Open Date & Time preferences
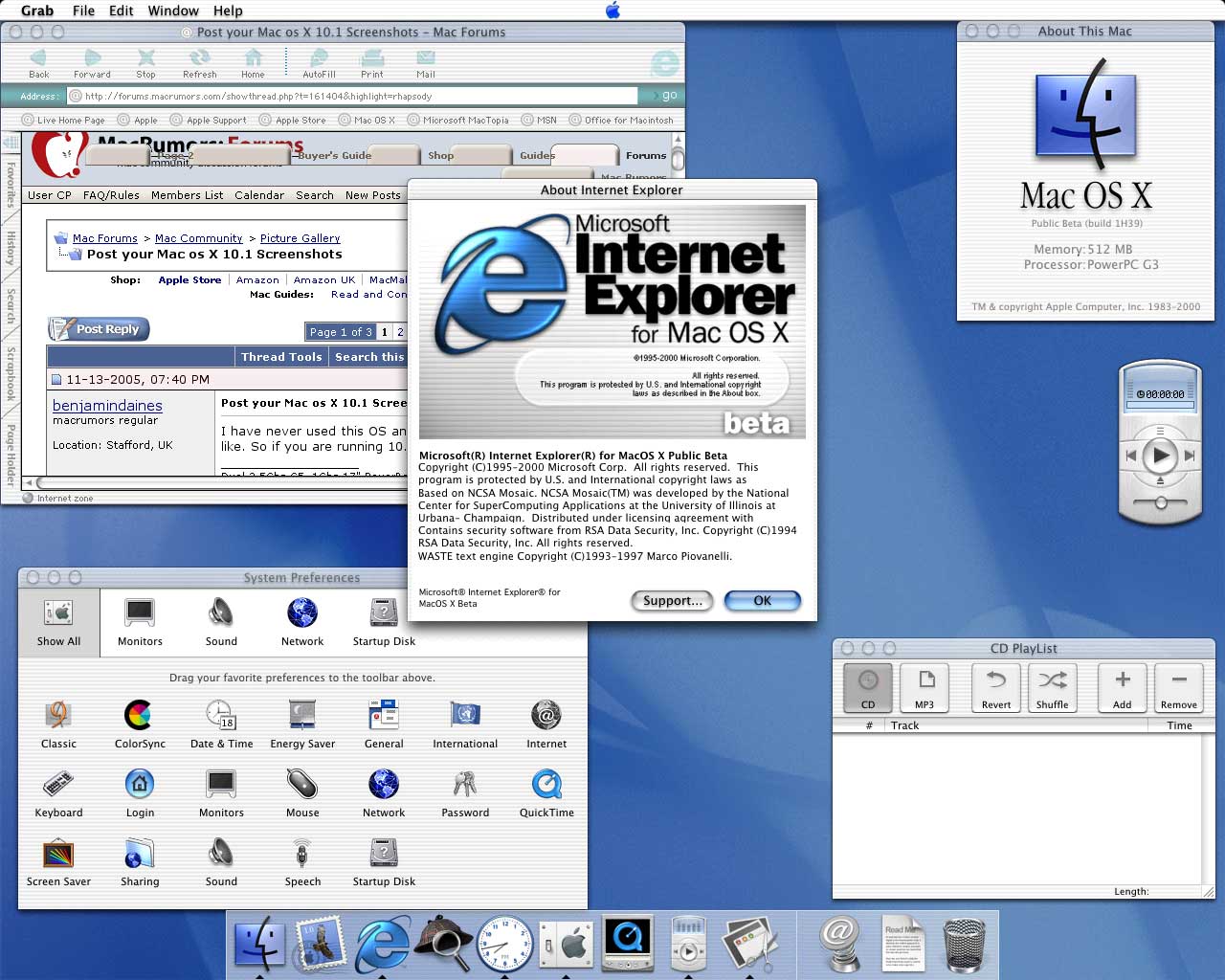1225x980 pixels. 221,724
